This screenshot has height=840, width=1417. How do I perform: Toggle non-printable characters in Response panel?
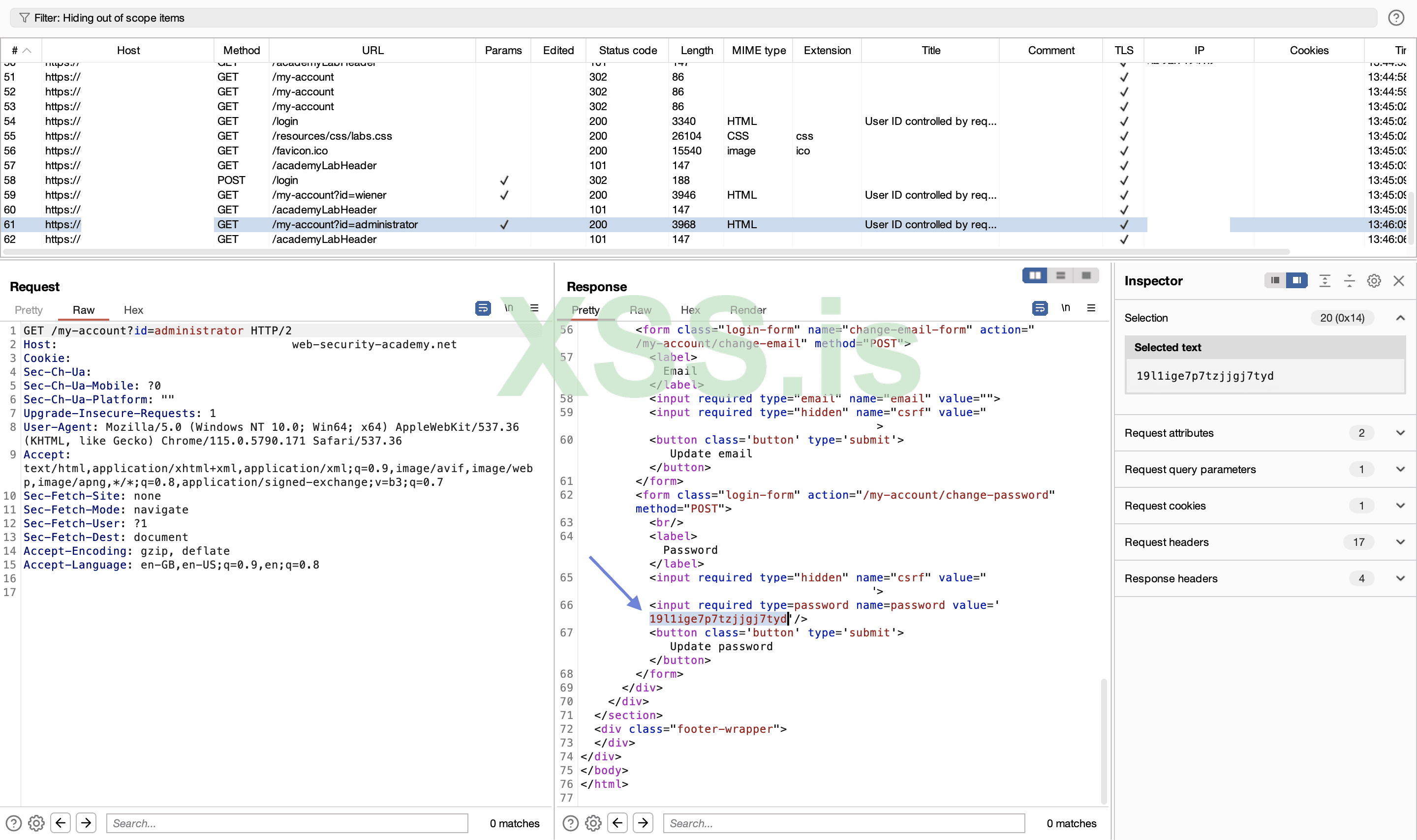[1065, 308]
